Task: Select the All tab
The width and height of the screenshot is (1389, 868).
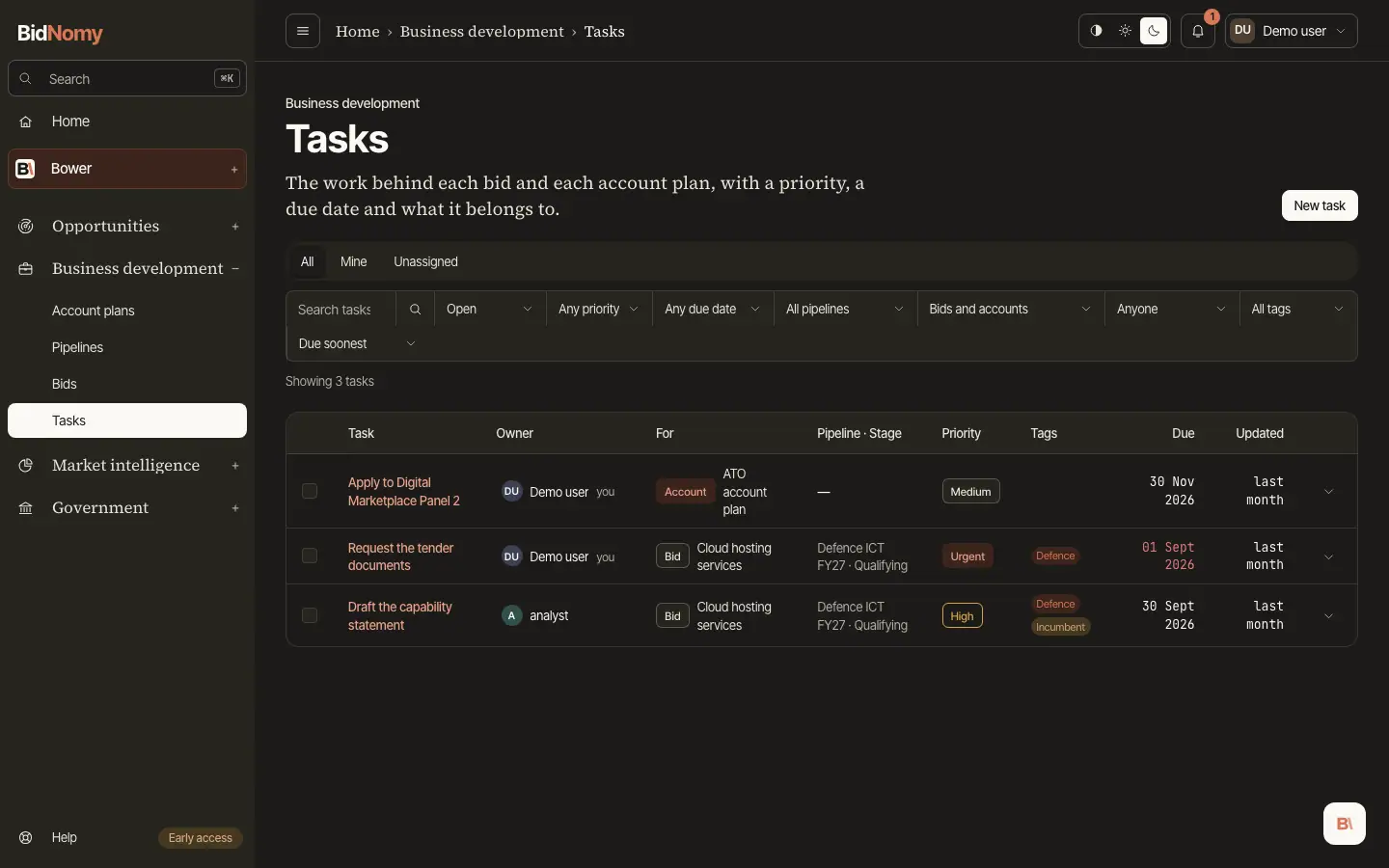Action: point(307,261)
